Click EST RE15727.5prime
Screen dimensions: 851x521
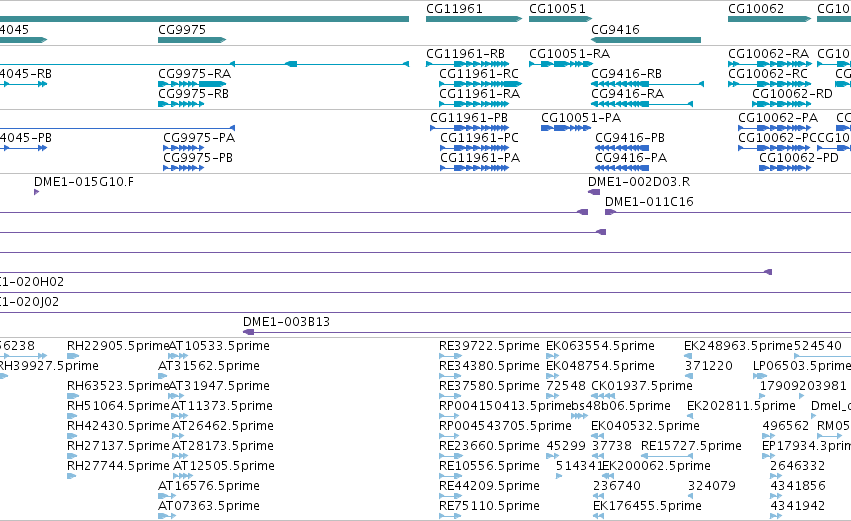coord(667,456)
